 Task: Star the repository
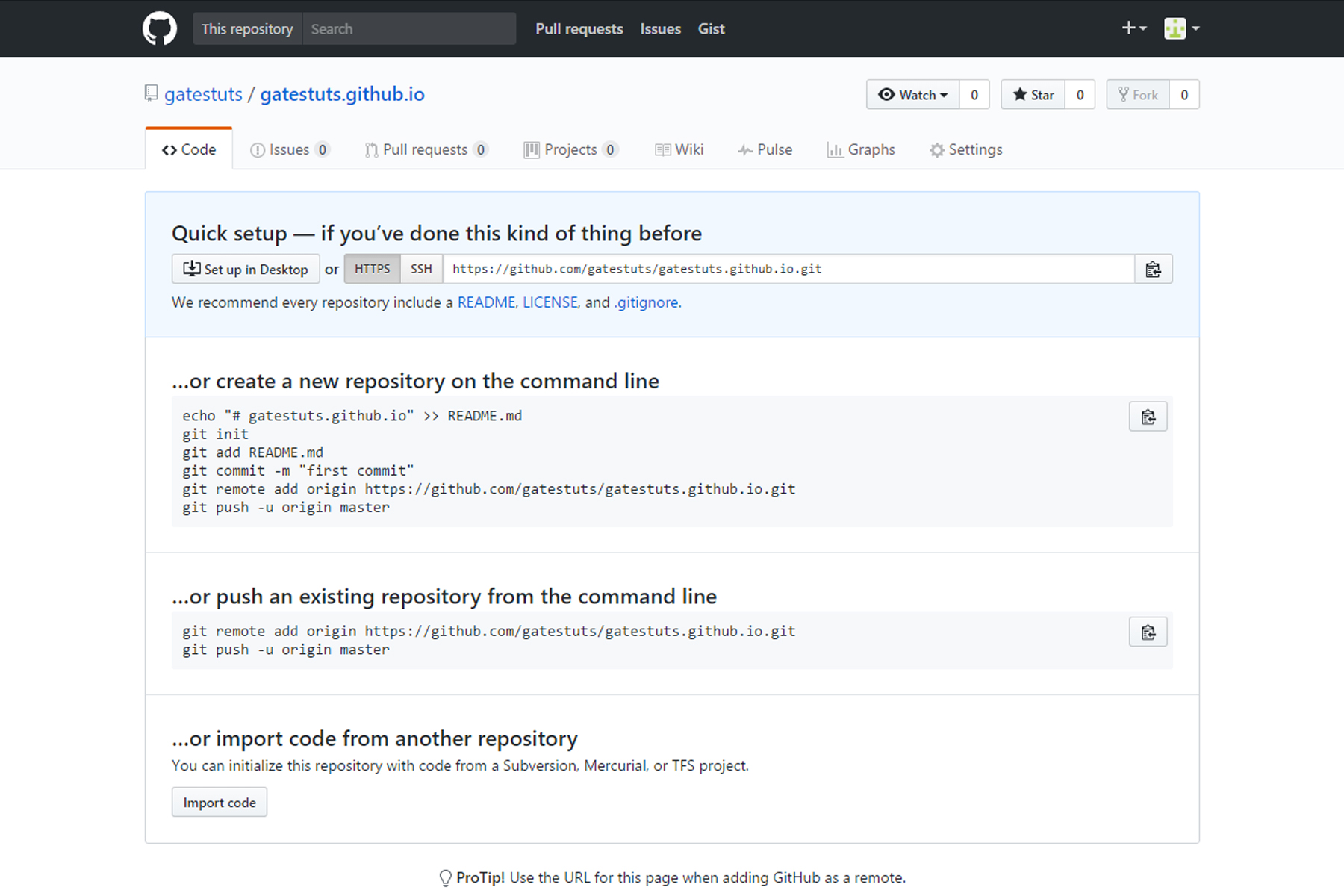point(1033,95)
